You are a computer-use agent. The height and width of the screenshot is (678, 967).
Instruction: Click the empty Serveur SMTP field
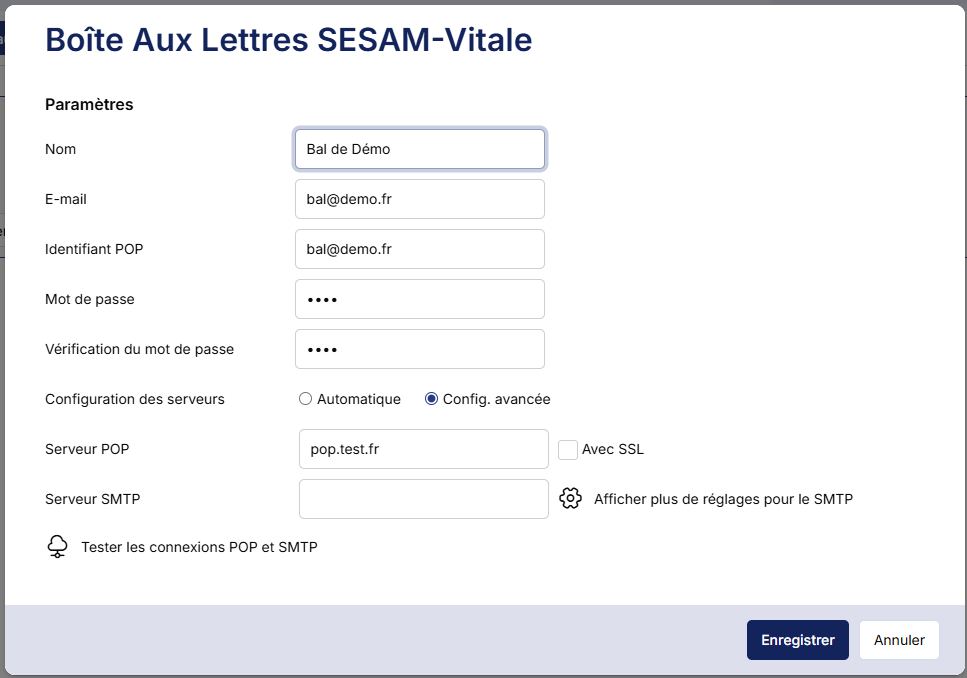coord(424,499)
